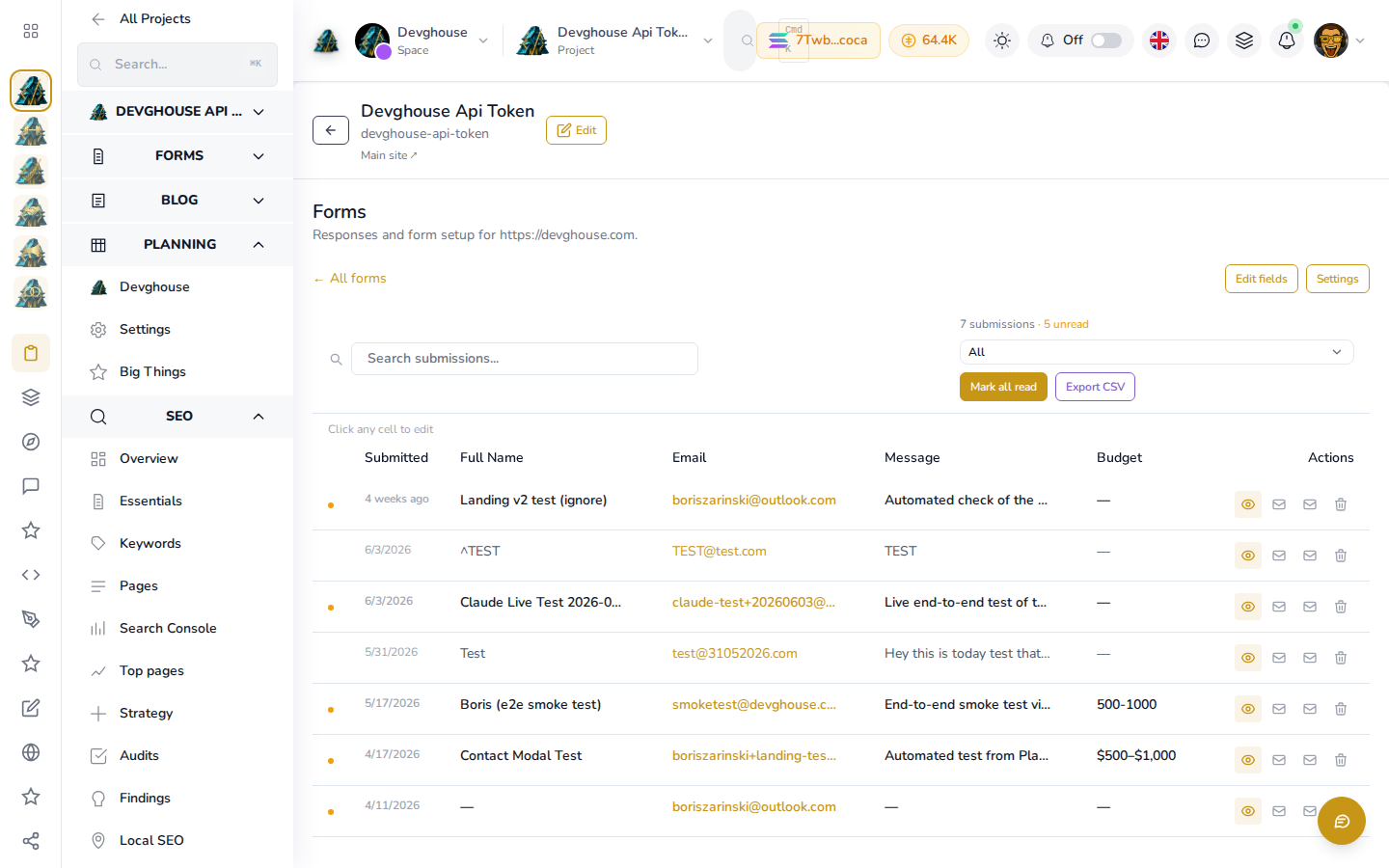Image resolution: width=1389 pixels, height=868 pixels.
Task: Follow the All forms back link
Action: point(349,278)
